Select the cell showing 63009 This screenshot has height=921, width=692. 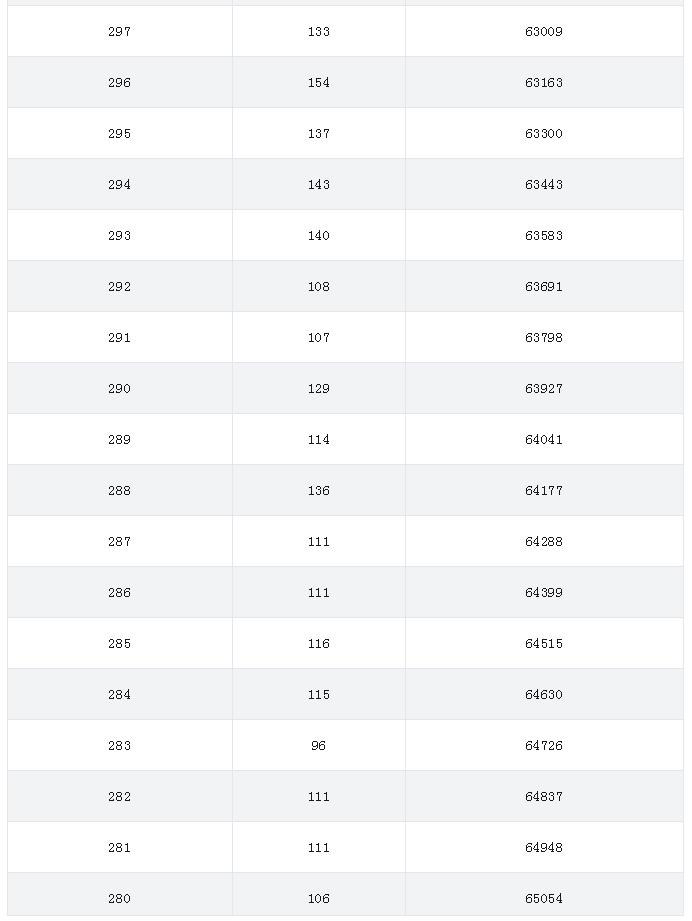pyautogui.click(x=544, y=32)
